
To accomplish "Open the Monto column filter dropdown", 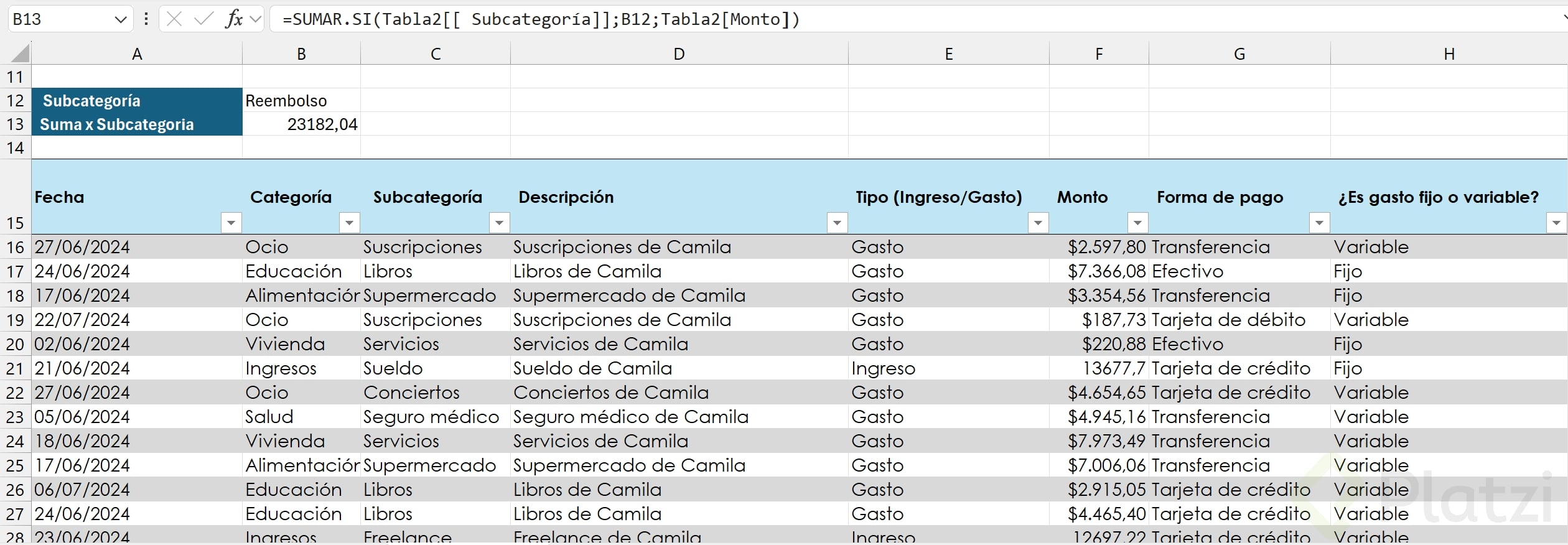I will [1137, 223].
